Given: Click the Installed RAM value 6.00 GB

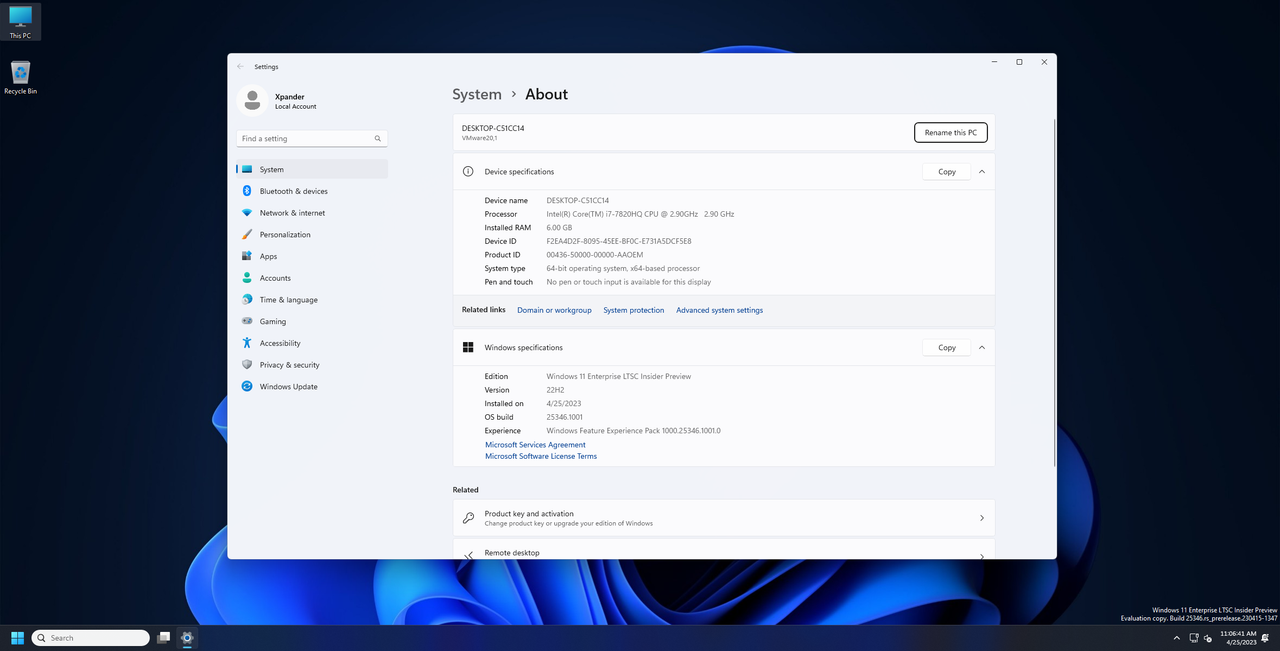Looking at the screenshot, I should coord(560,228).
